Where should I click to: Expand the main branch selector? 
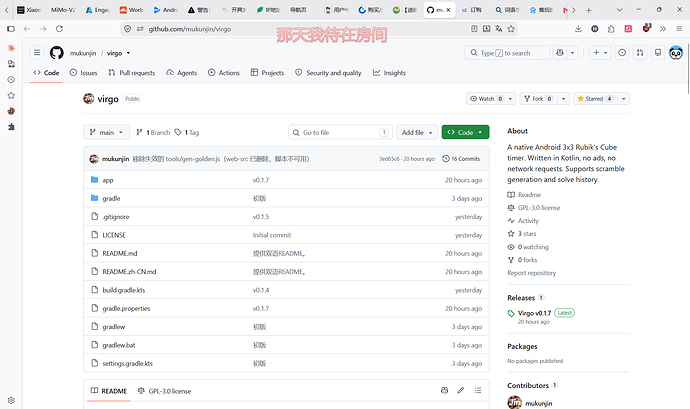[x=106, y=132]
